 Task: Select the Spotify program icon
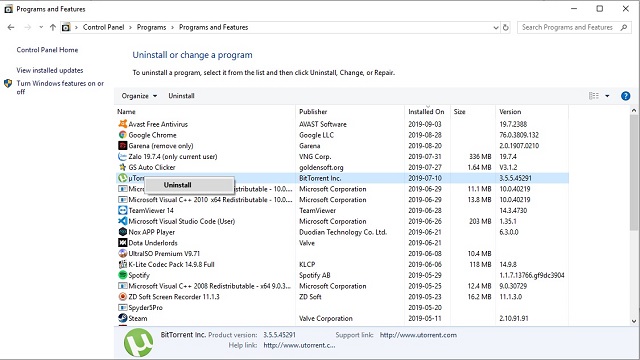122,275
